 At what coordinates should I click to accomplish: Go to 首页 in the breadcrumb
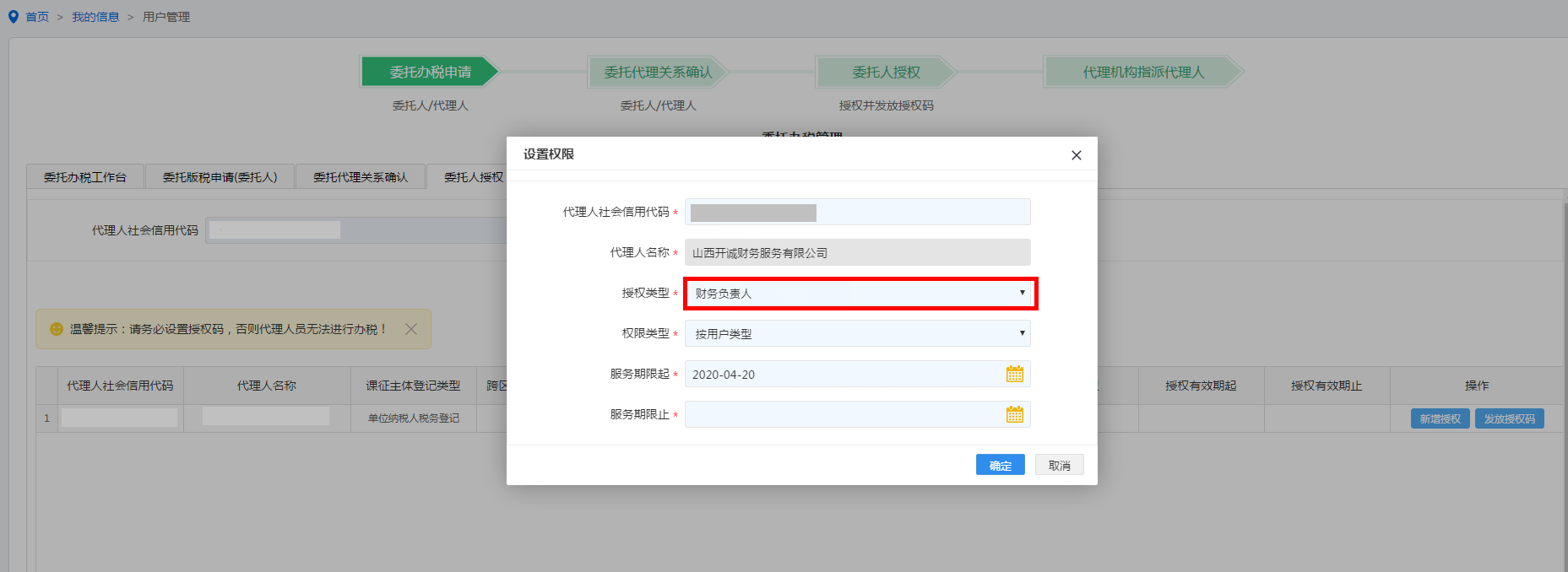click(37, 17)
